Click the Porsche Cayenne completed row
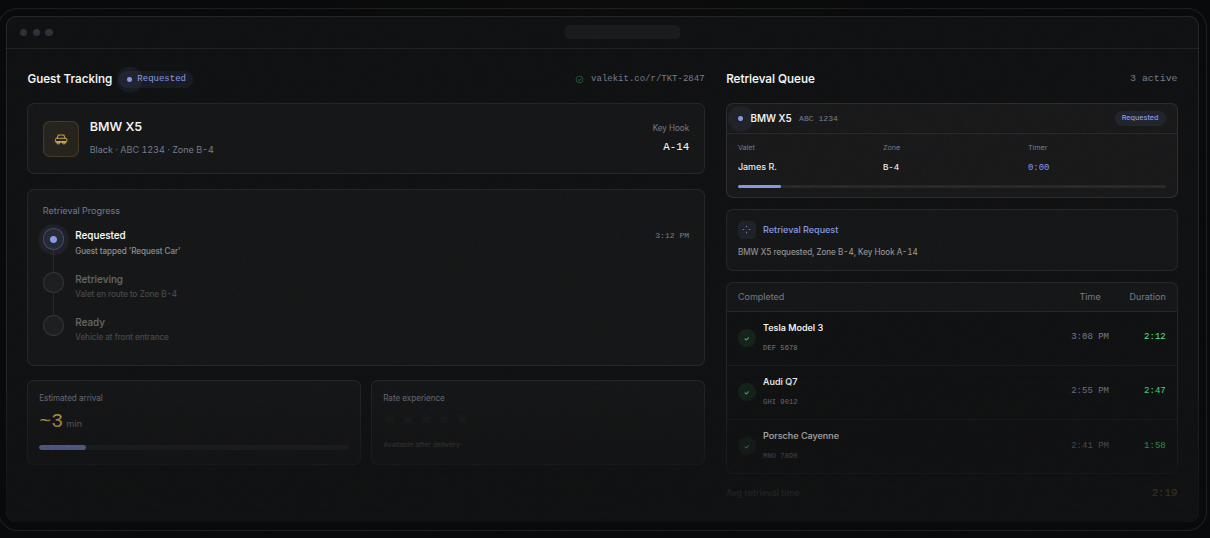The height and width of the screenshot is (538, 1210). pyautogui.click(x=952, y=446)
